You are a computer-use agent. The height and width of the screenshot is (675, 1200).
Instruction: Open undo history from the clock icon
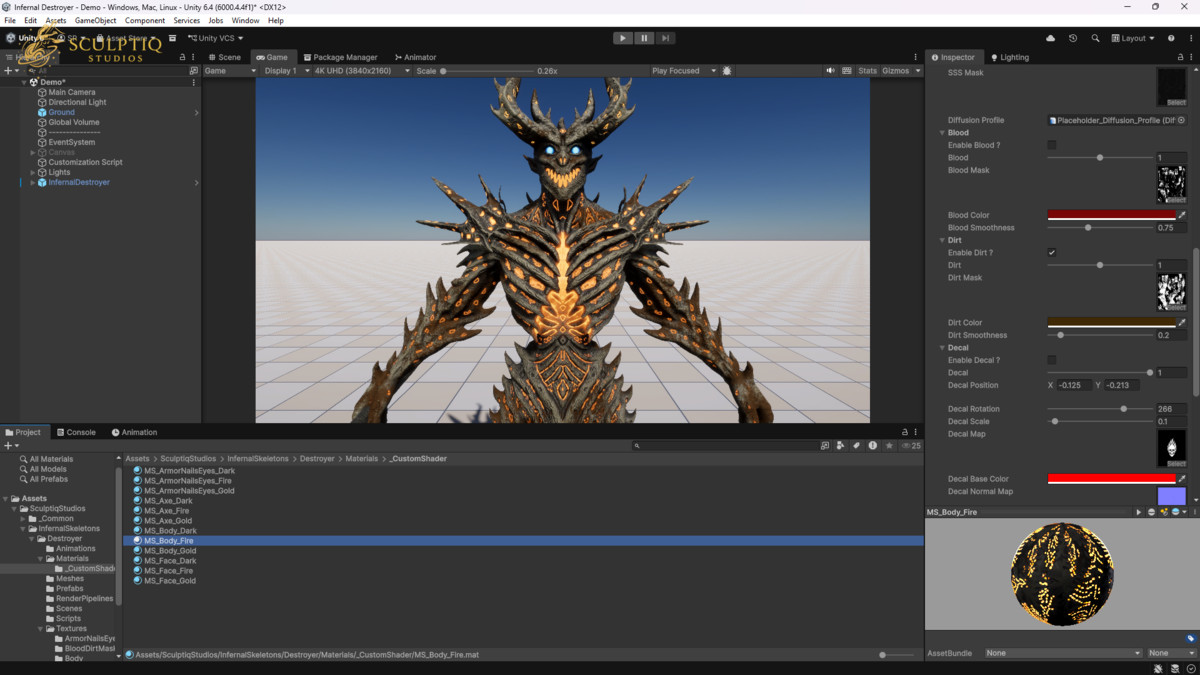pos(1073,38)
